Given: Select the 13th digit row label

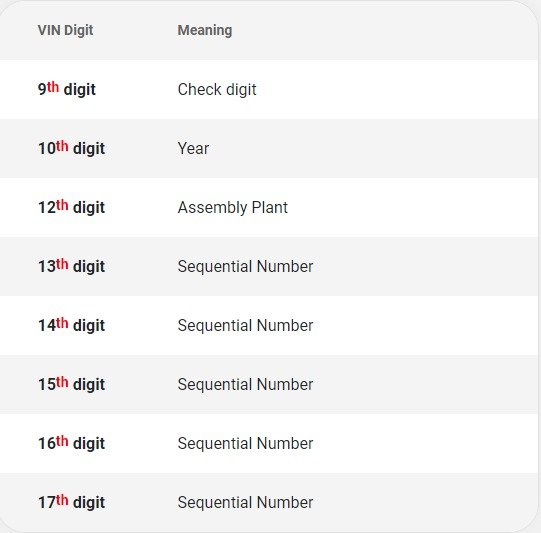Looking at the screenshot, I should click(71, 266).
